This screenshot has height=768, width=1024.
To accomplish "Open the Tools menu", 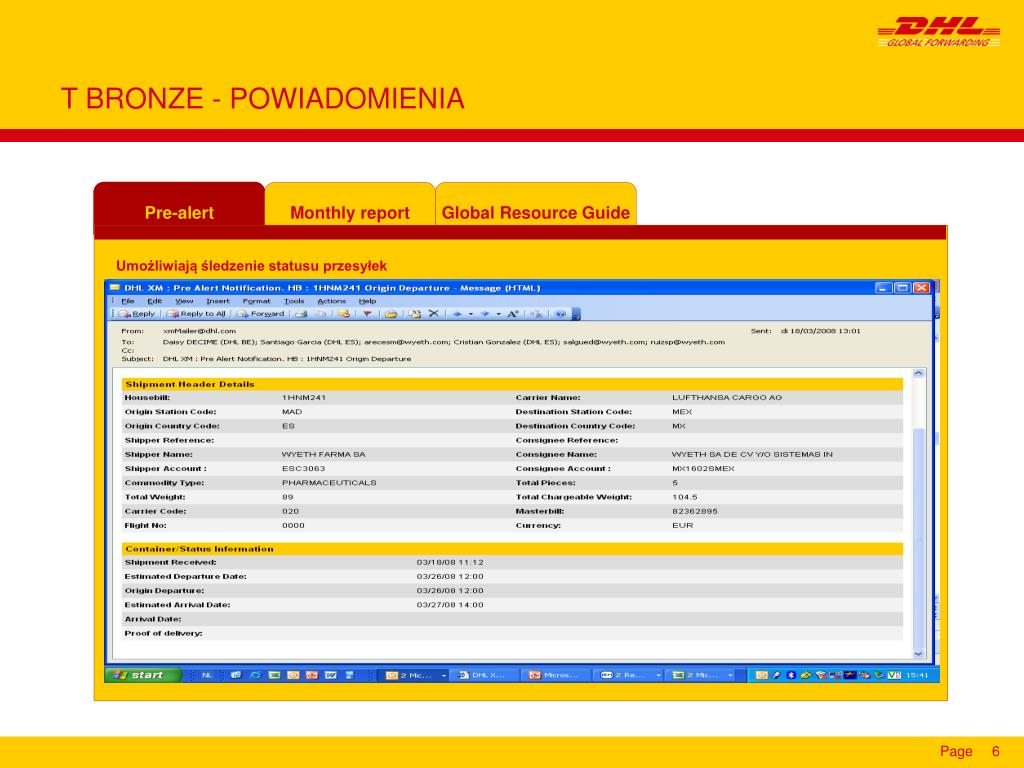I will (x=294, y=301).
